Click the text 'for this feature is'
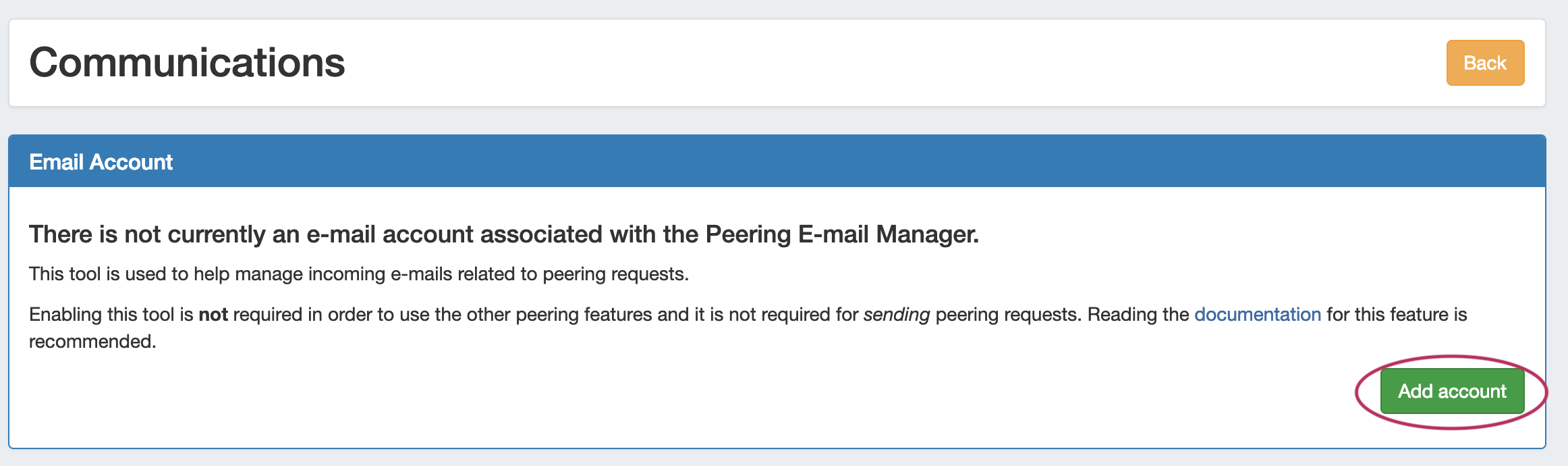The height and width of the screenshot is (466, 1568). coord(1397,315)
